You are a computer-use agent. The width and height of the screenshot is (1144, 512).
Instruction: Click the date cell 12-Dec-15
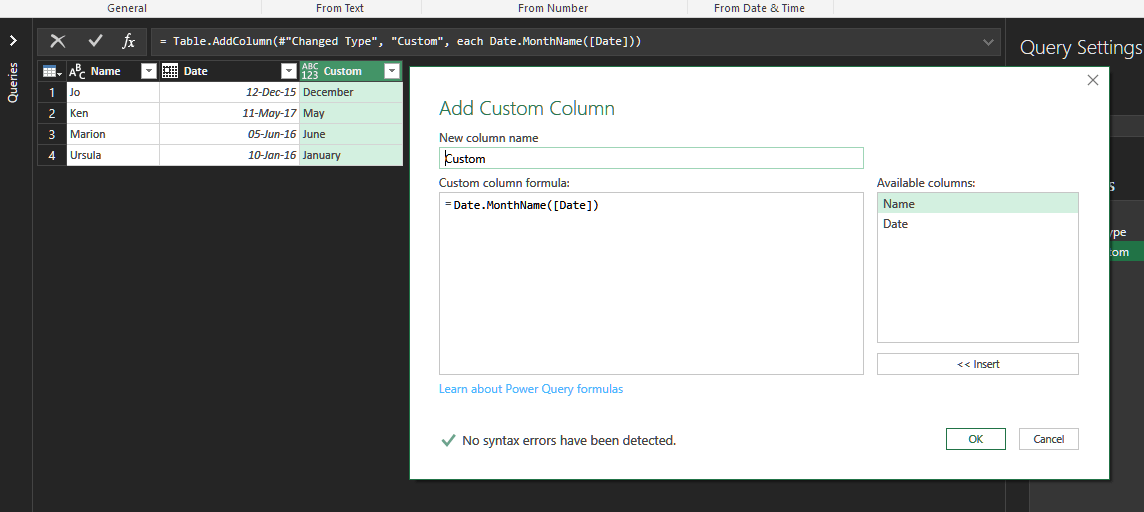[229, 93]
